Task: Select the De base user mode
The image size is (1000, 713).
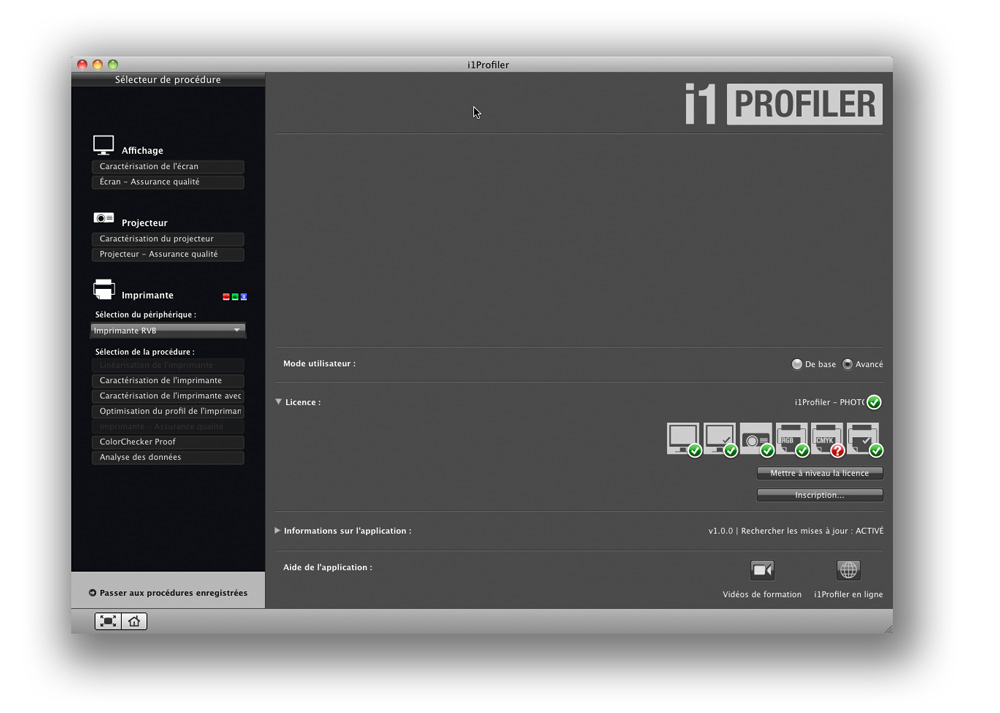Action: click(797, 364)
